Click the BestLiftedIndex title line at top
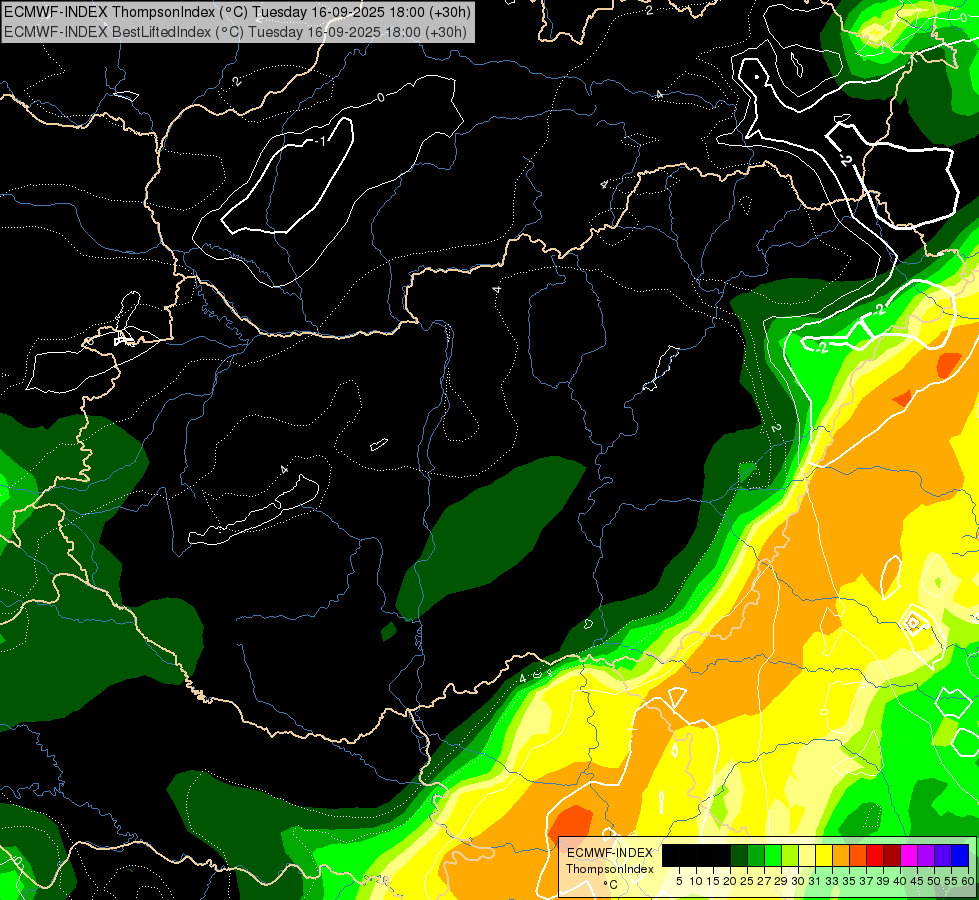Image resolution: width=979 pixels, height=900 pixels. tap(235, 31)
